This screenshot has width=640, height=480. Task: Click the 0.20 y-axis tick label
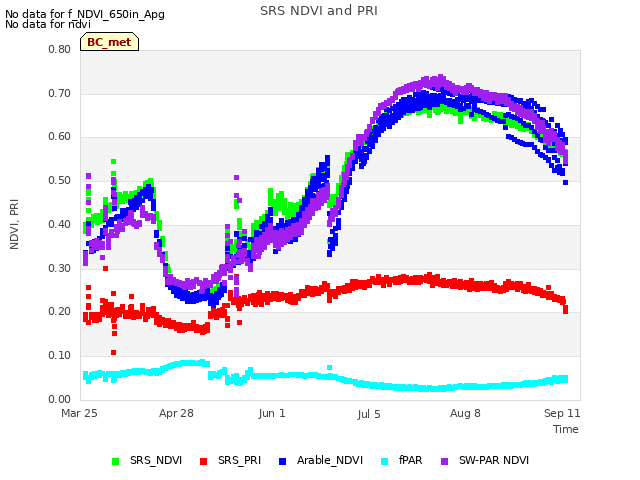coord(60,312)
